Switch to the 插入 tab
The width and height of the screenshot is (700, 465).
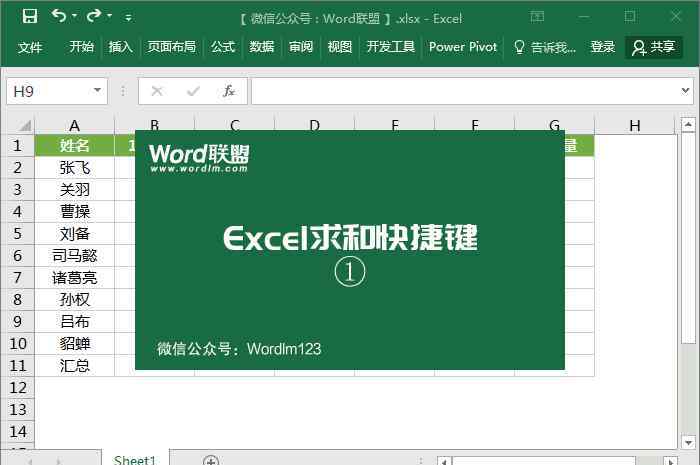[121, 47]
